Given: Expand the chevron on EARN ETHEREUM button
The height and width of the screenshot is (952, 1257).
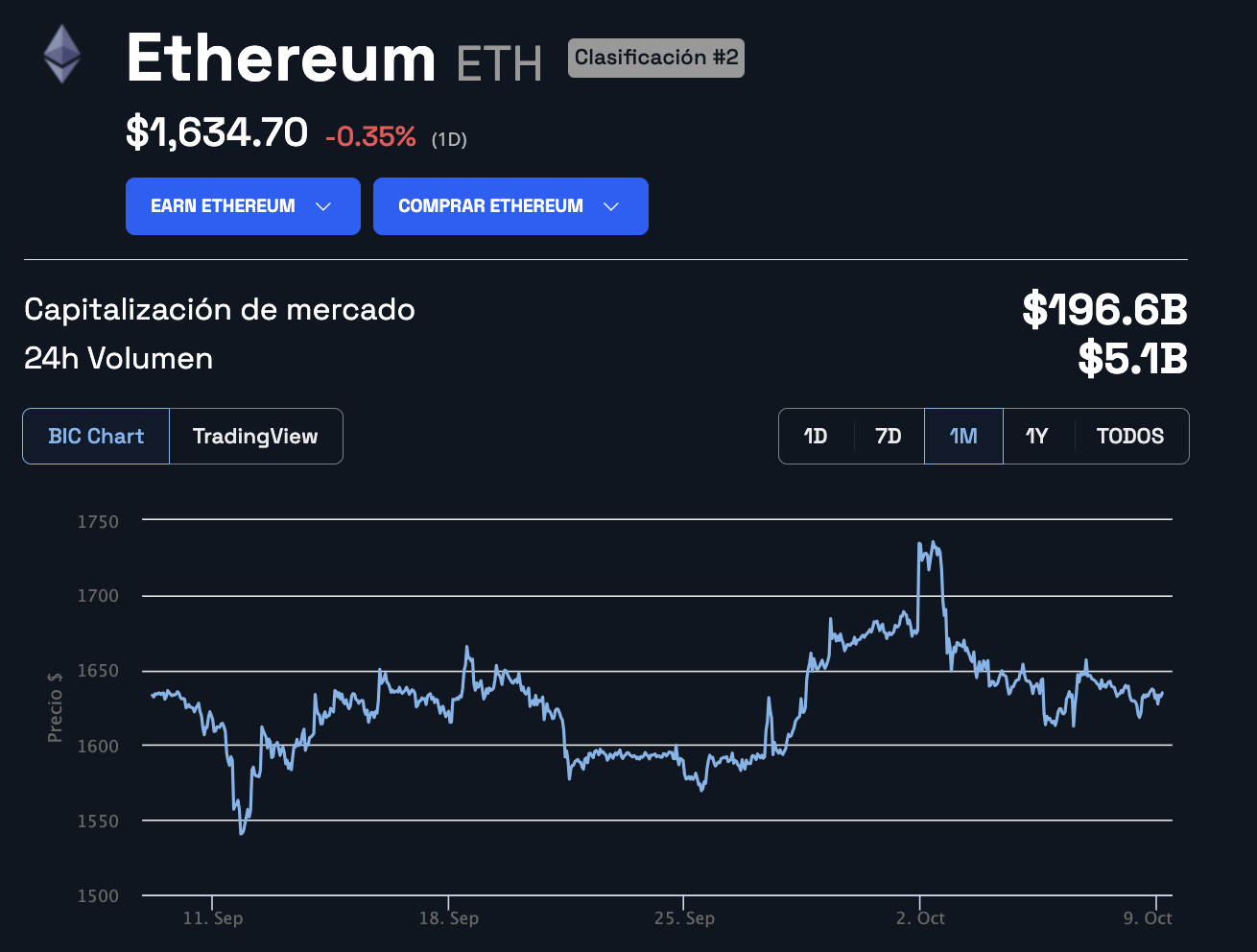Looking at the screenshot, I should click(322, 205).
